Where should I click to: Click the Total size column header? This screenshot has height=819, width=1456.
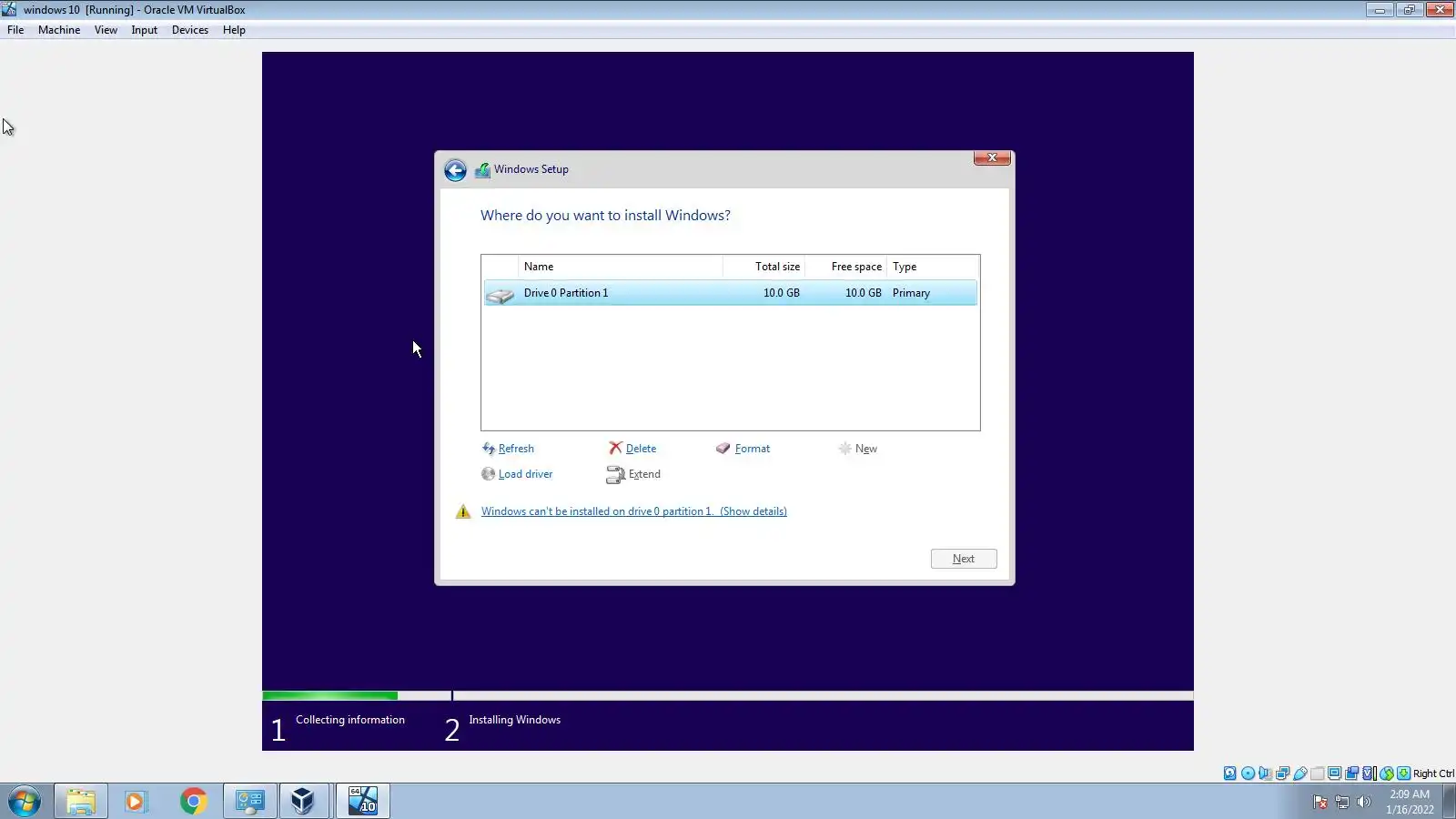click(x=764, y=267)
